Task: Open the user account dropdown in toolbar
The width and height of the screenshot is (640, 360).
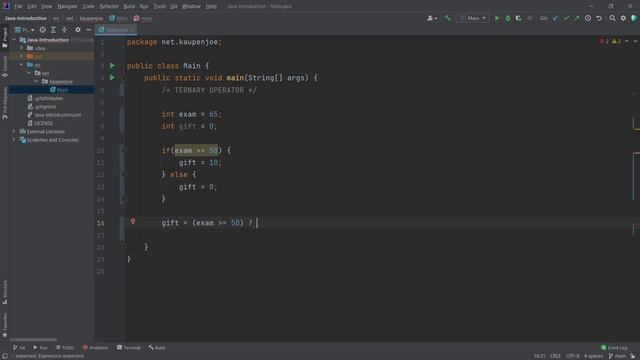Action: 432,18
